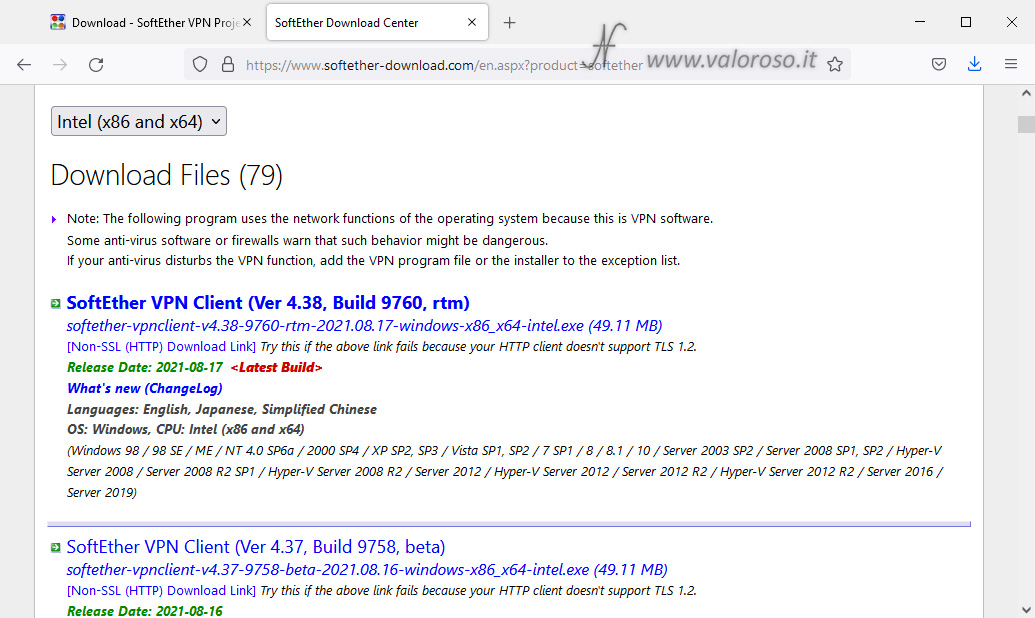Open SoftEther VPN Client Ver 4.38 Build 9760 link
This screenshot has width=1035, height=618.
tap(268, 302)
